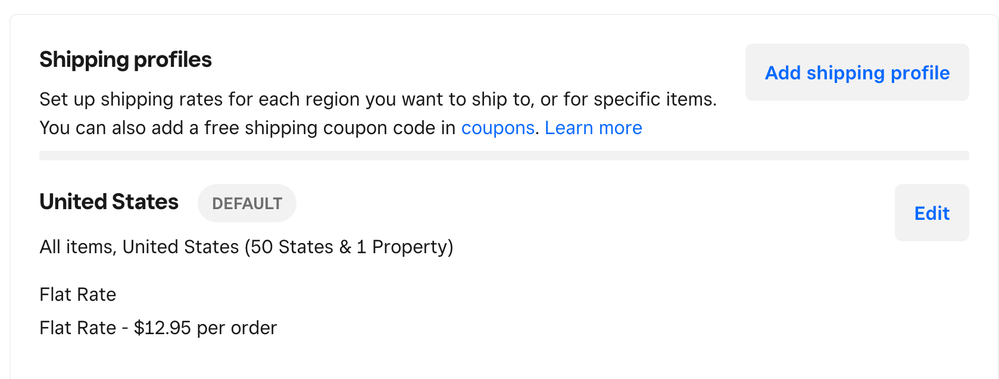Open the coupons link
999x379 pixels.
pos(498,128)
